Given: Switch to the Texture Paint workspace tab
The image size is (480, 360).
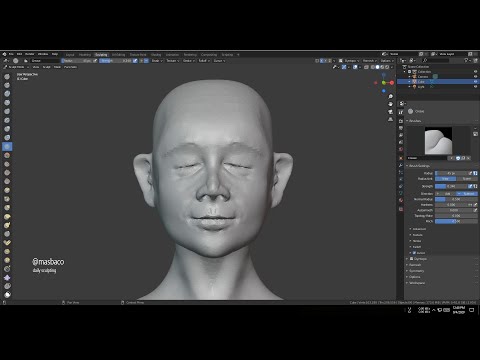Looking at the screenshot, I should 138,55.
